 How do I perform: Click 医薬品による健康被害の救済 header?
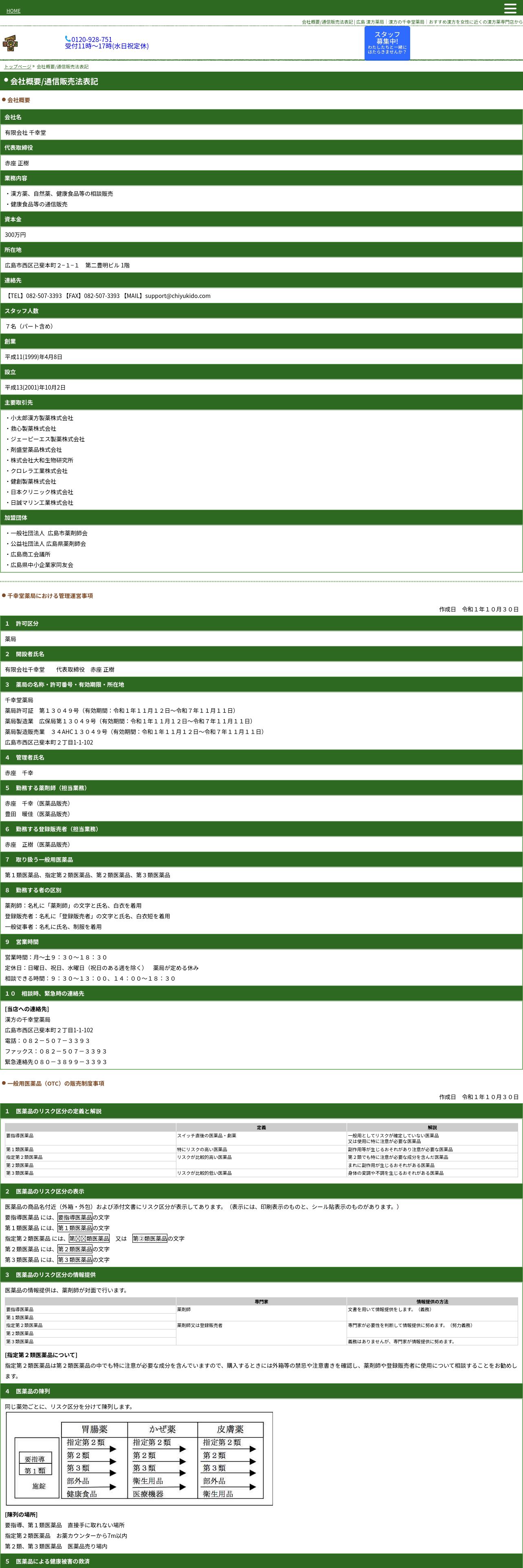261,1561
